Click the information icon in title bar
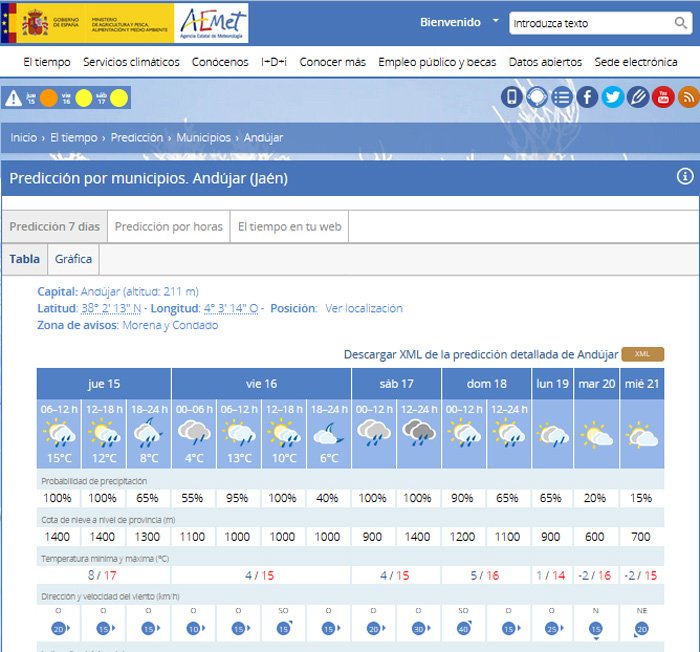This screenshot has height=652, width=700. (685, 177)
